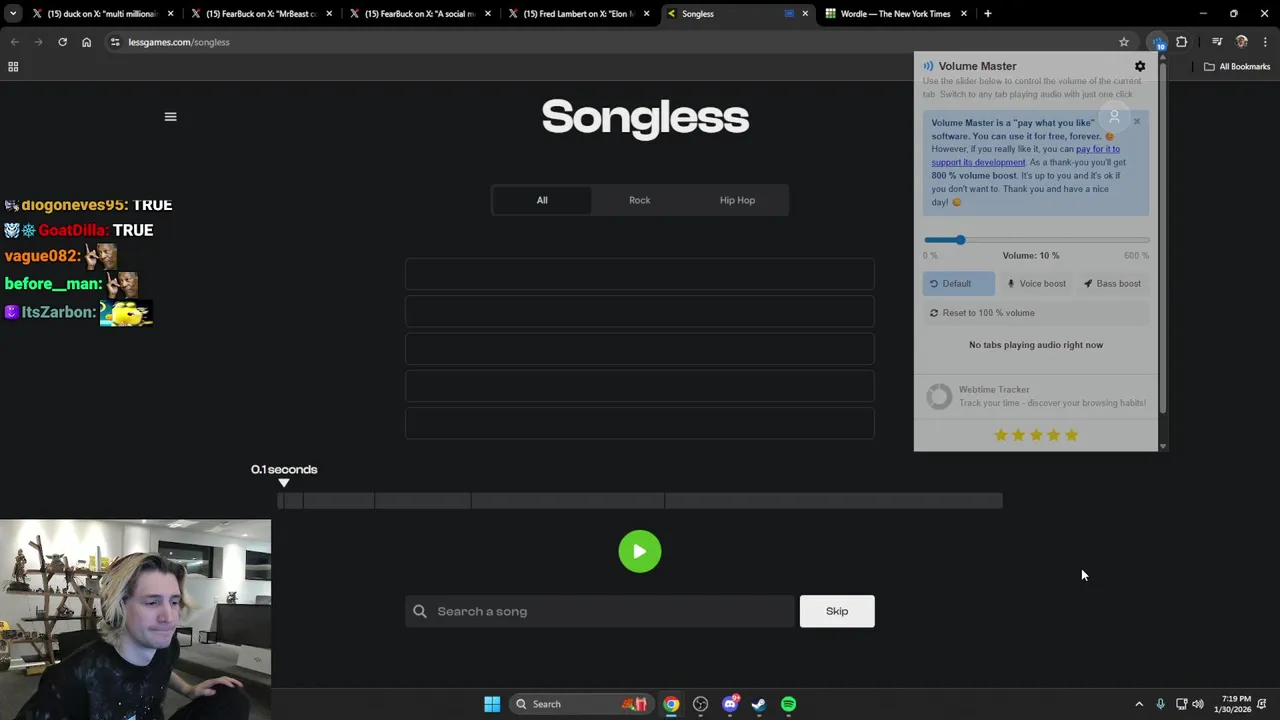Image resolution: width=1280 pixels, height=720 pixels.
Task: Open Volume Master settings gear
Action: (x=1140, y=66)
